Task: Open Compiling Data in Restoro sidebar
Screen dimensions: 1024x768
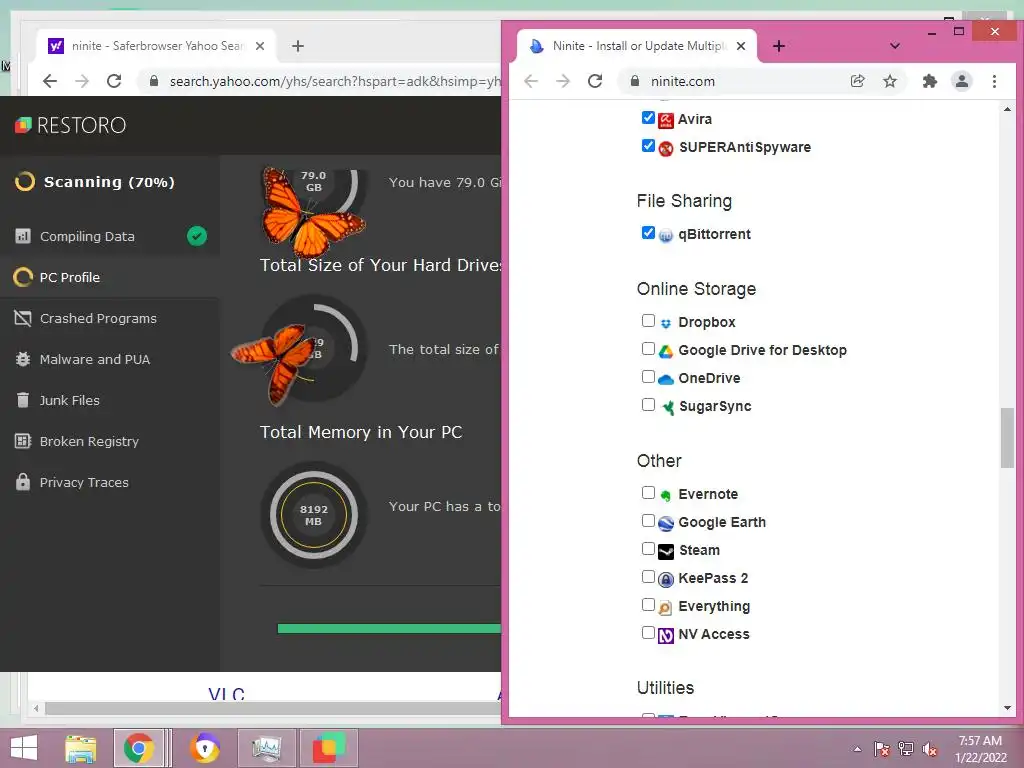Action: [110, 236]
